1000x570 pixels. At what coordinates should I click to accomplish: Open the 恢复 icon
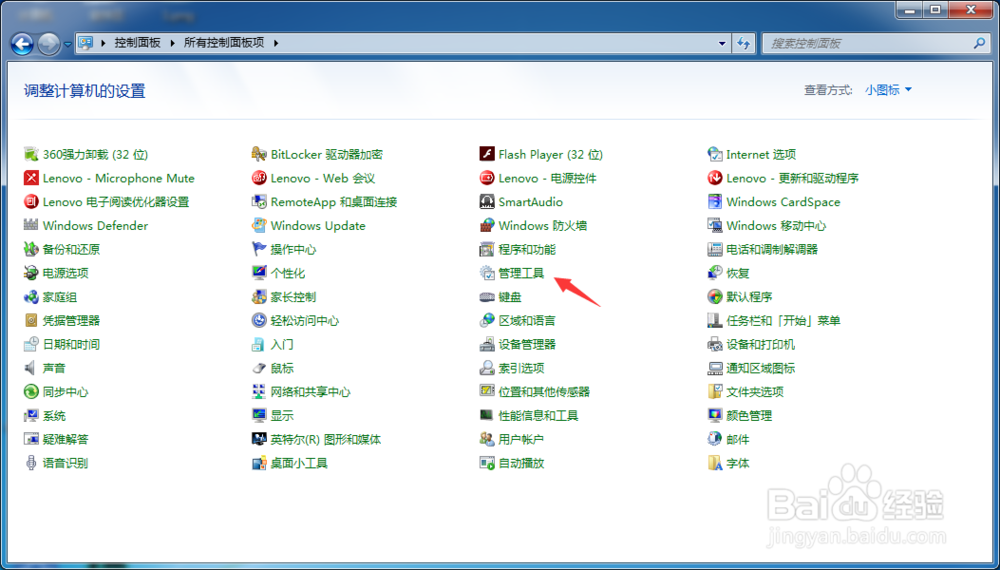click(x=715, y=273)
